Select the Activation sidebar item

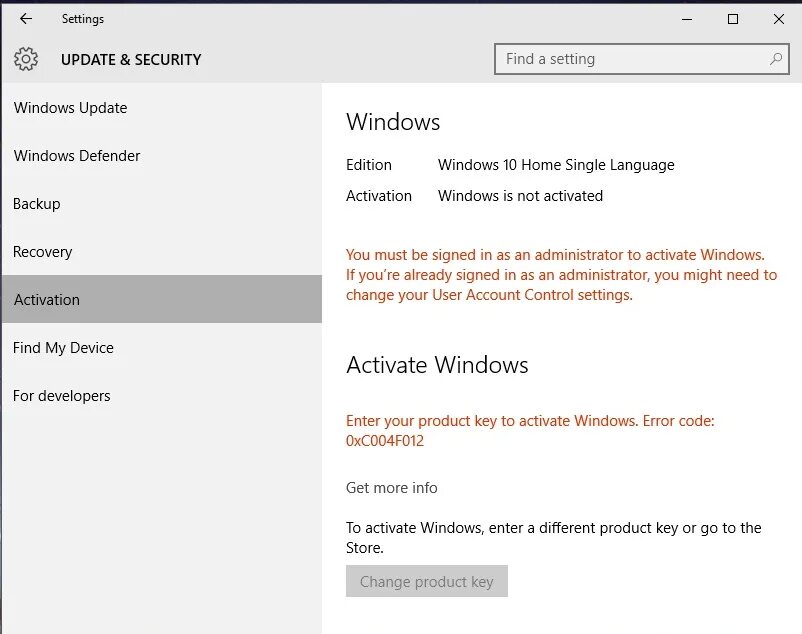162,299
